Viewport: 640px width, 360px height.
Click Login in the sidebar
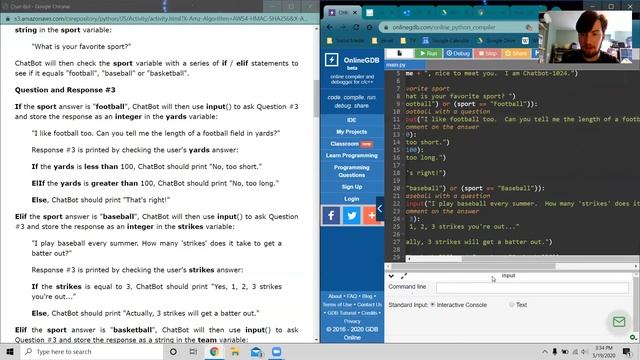351,199
